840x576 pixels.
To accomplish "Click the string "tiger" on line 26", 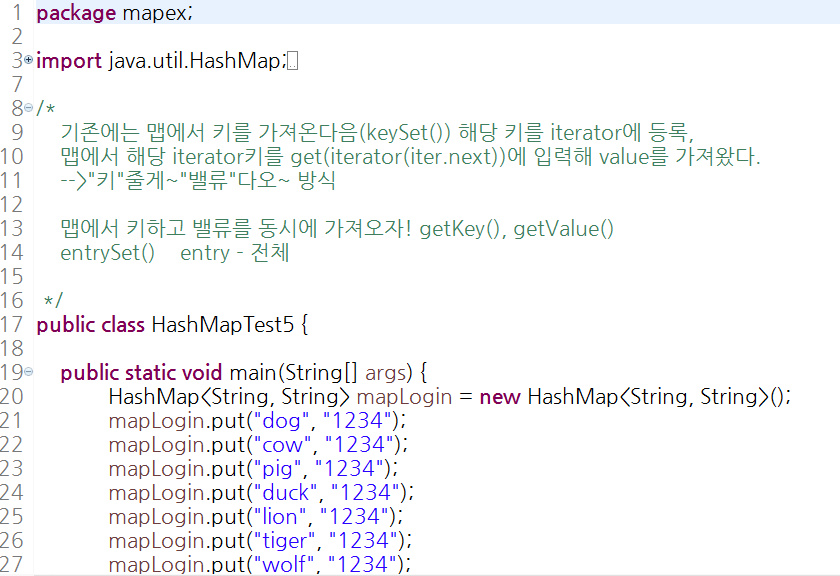I will point(286,540).
